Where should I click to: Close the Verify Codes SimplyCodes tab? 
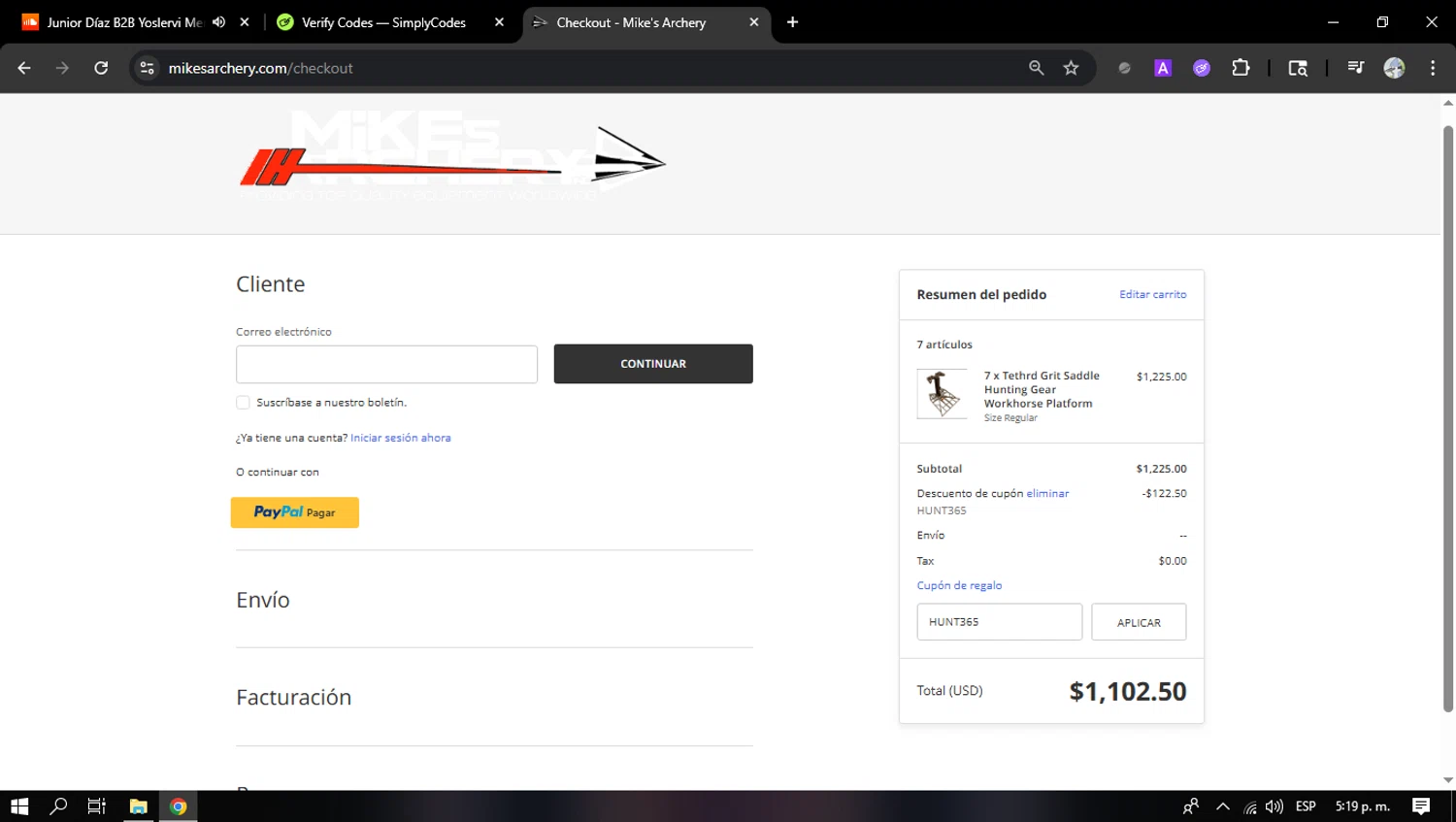point(499,21)
